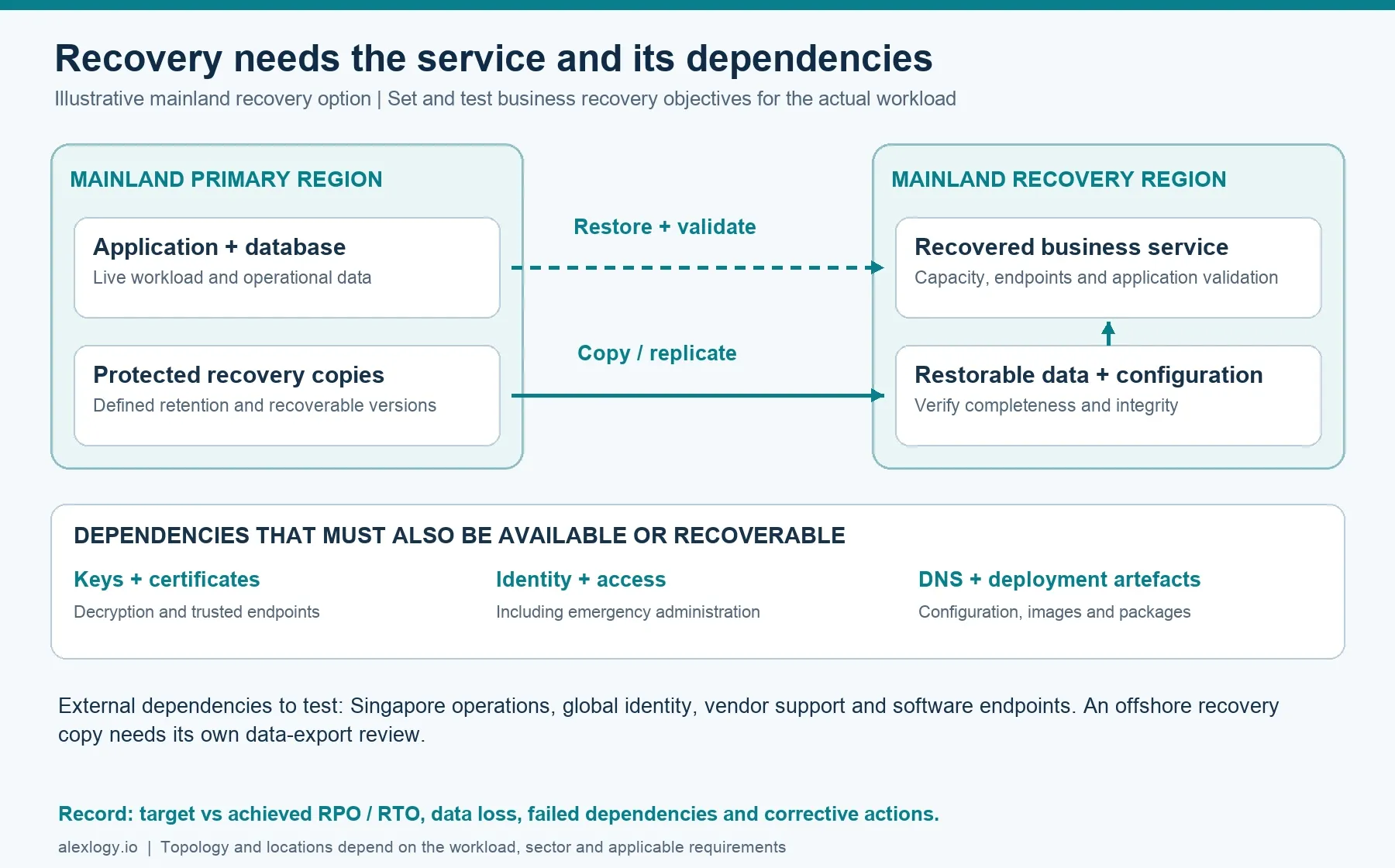Select the "Keys + certificates" heading
This screenshot has width=1395, height=868.
pos(167,580)
